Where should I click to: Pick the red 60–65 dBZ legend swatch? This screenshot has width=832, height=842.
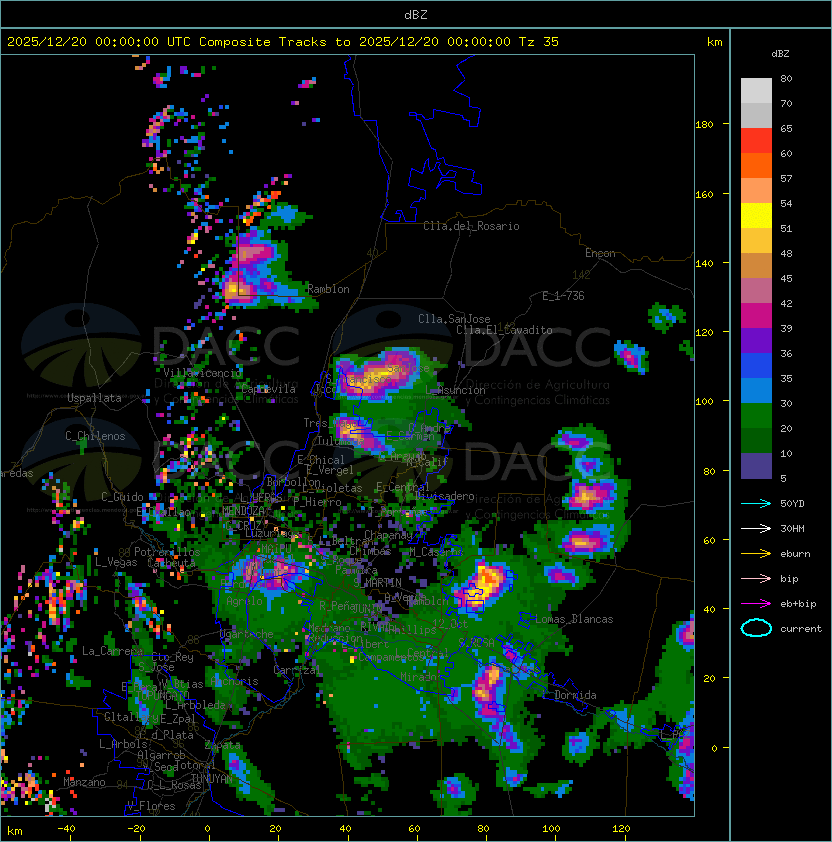tap(756, 141)
